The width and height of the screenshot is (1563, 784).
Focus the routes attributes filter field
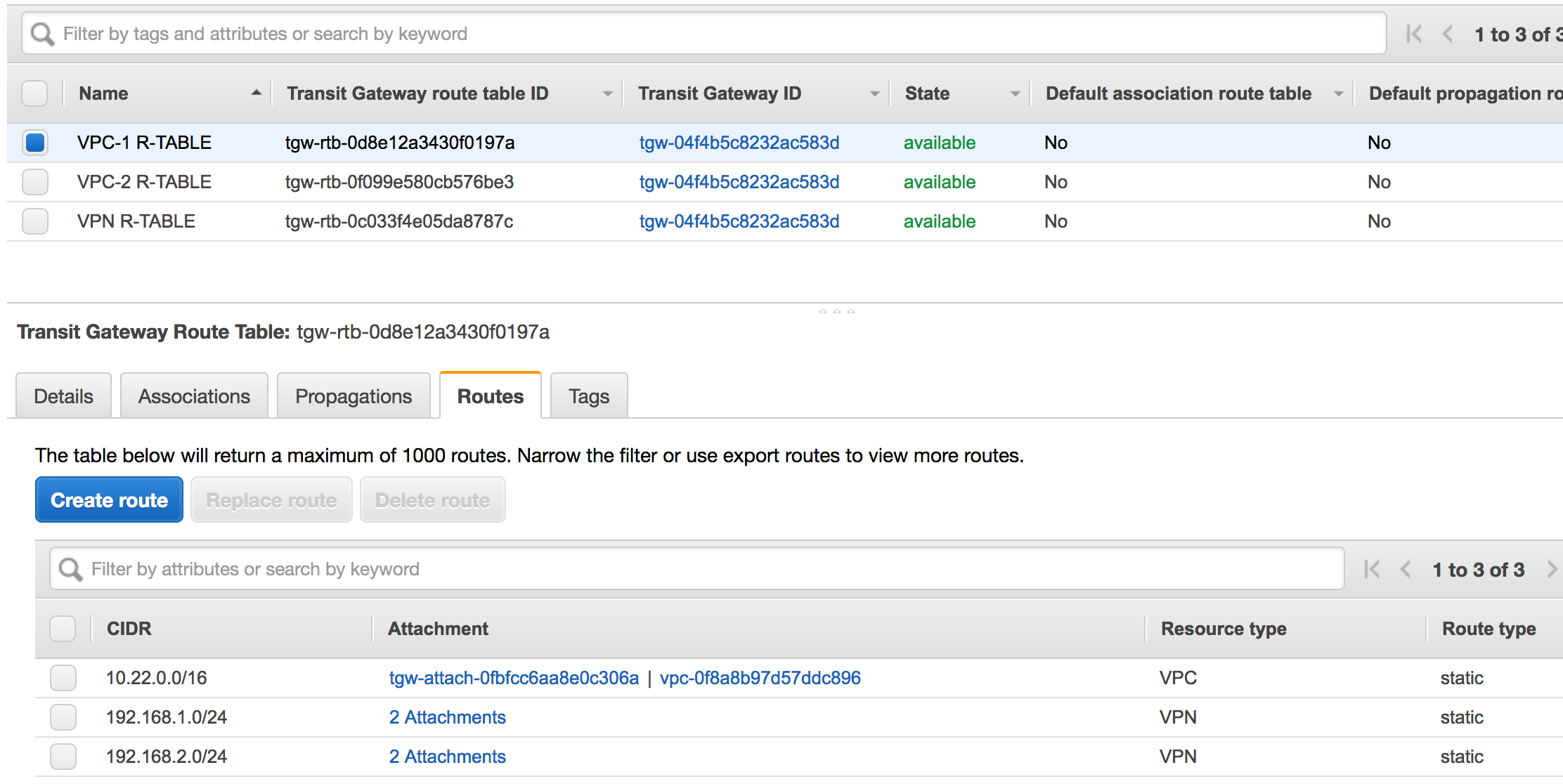(696, 569)
